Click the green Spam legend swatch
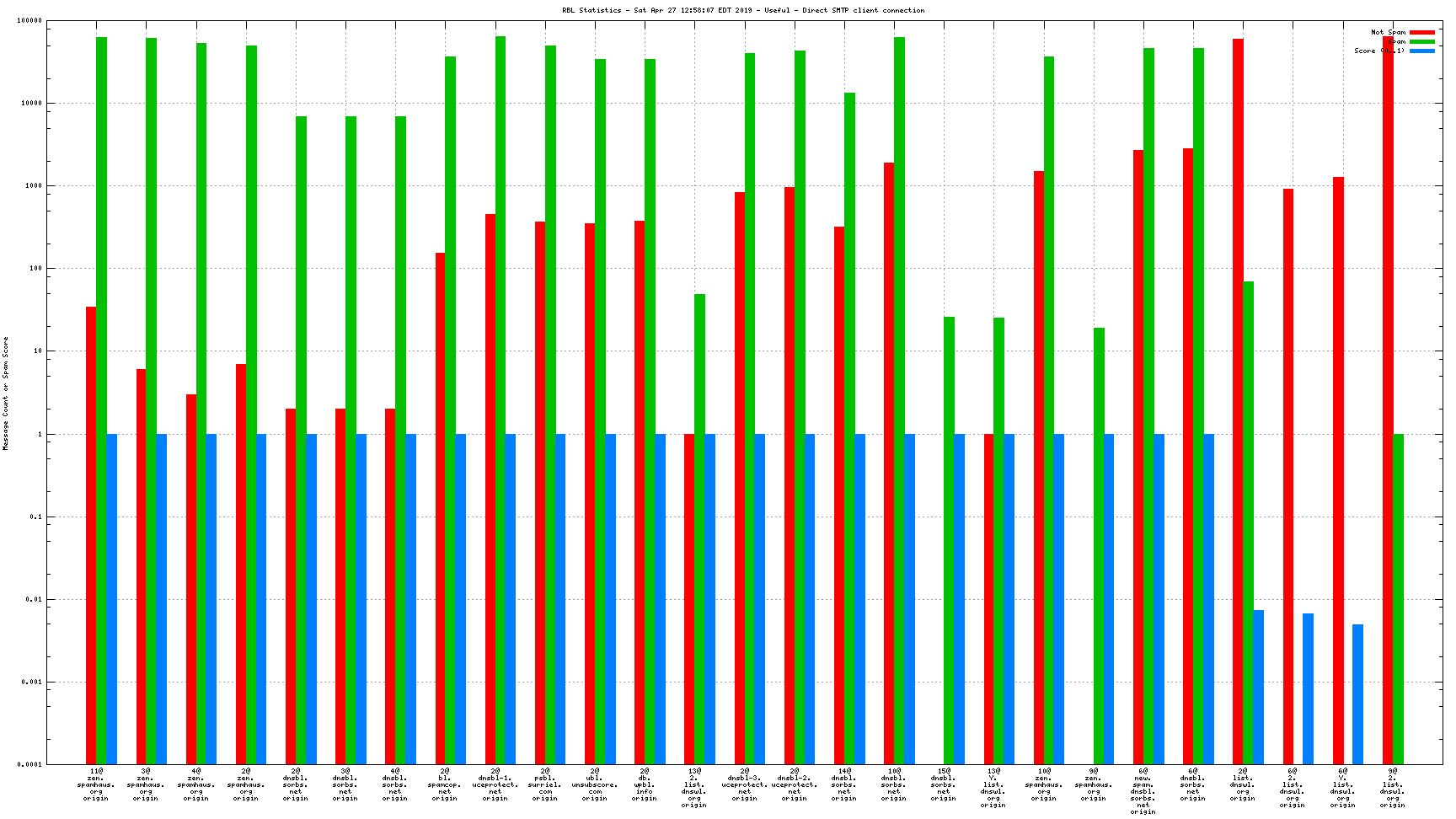This screenshot has height=819, width=1456. [1422, 41]
